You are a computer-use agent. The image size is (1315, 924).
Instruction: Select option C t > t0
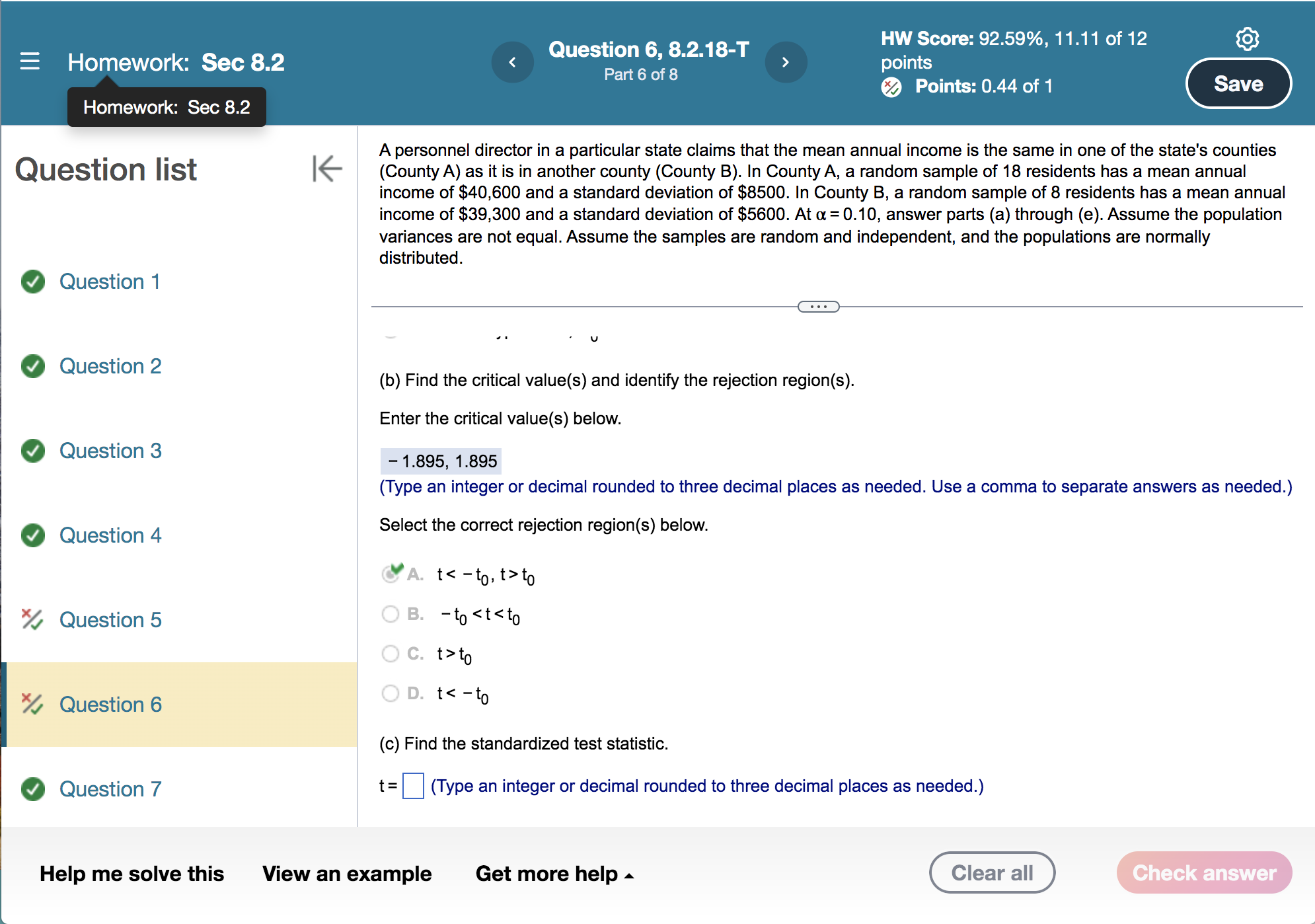pyautogui.click(x=391, y=654)
